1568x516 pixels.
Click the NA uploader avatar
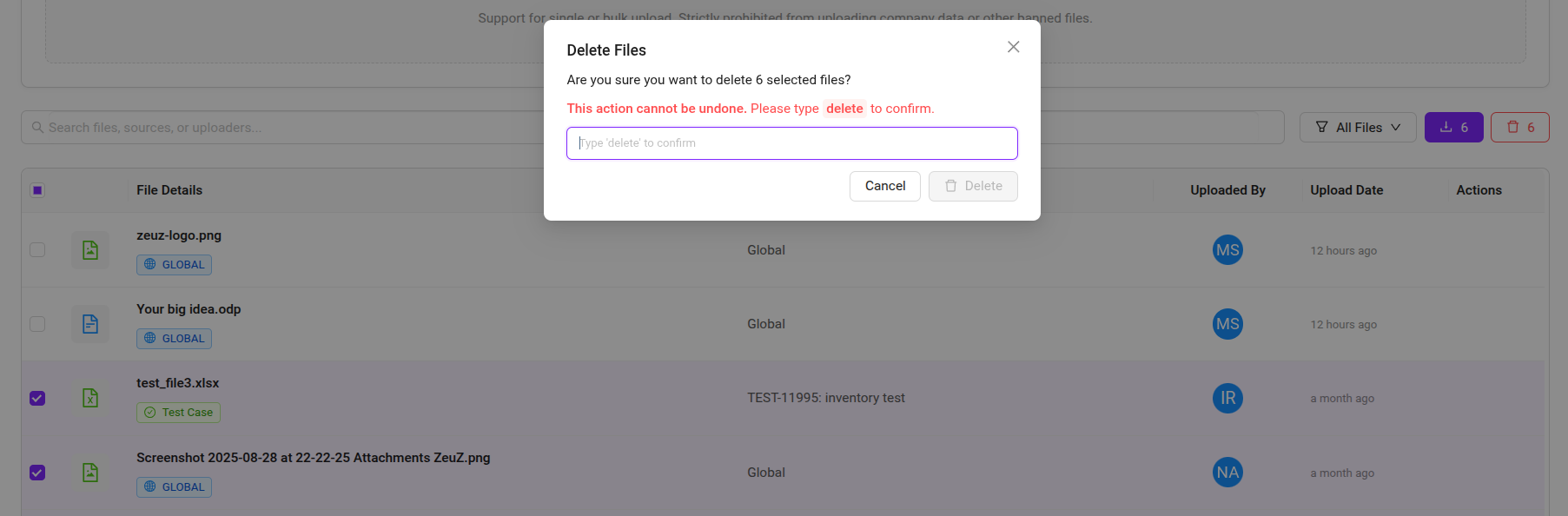pyautogui.click(x=1227, y=473)
